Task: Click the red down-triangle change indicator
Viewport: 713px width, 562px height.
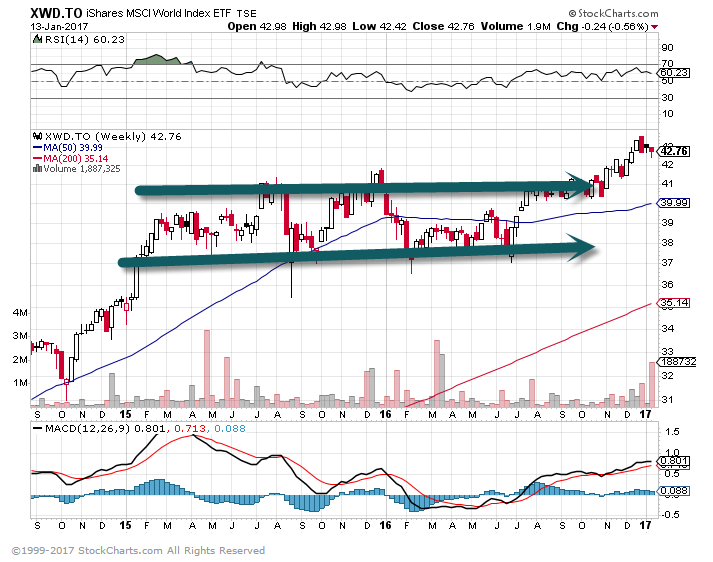Action: pyautogui.click(x=654, y=27)
